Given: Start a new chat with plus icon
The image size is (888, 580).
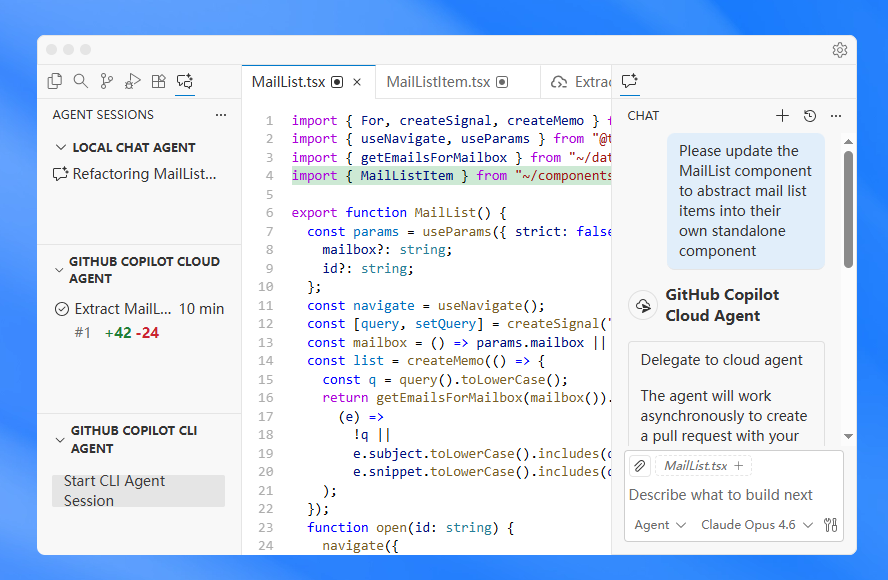Looking at the screenshot, I should 783,116.
